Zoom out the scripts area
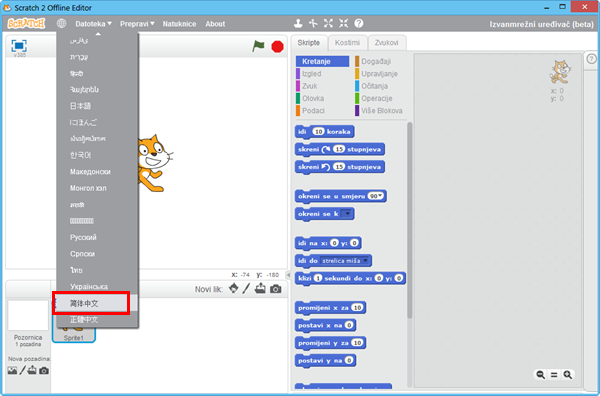The height and width of the screenshot is (396, 600). 541,375
